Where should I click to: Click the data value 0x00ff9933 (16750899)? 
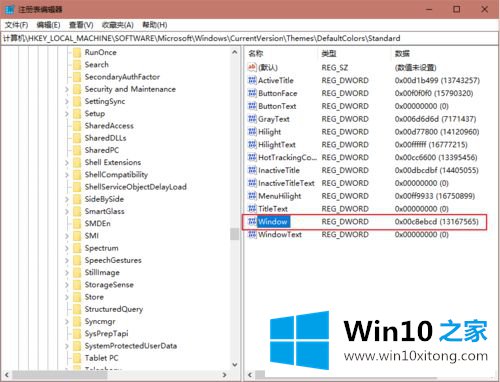point(435,196)
